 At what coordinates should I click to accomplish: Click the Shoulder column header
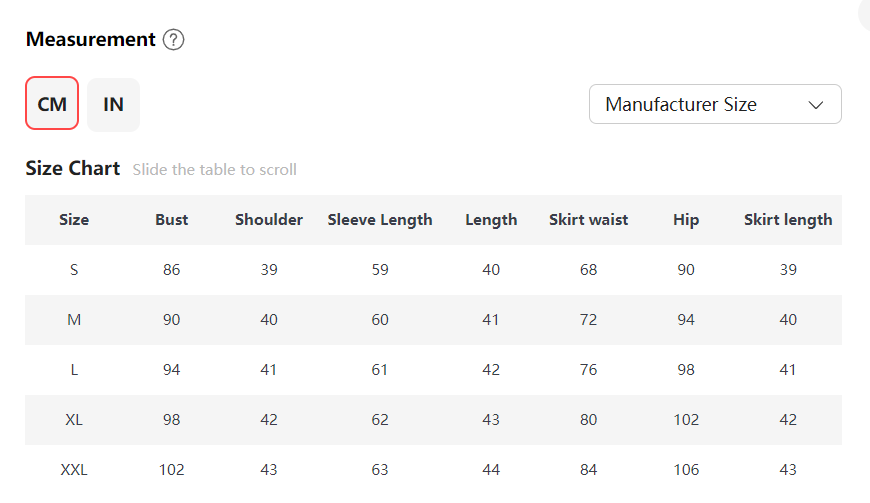(269, 220)
